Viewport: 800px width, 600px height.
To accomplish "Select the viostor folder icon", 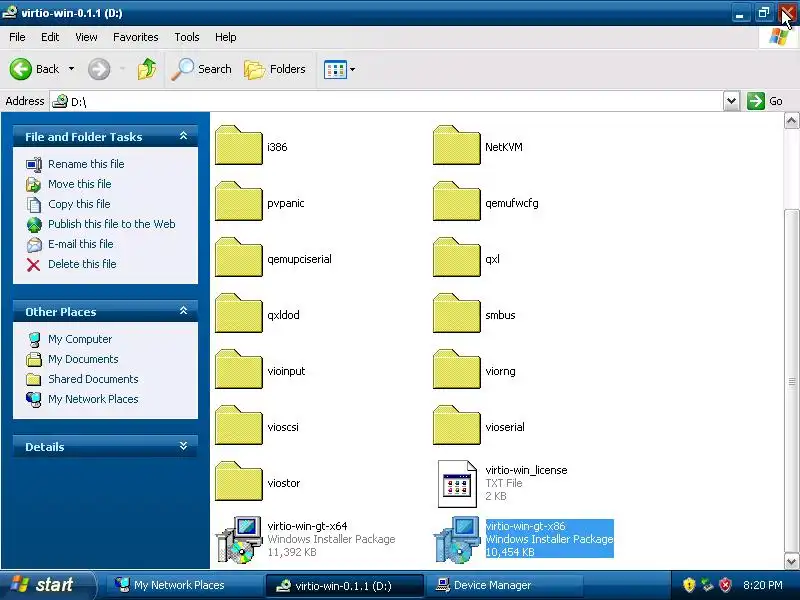I will click(x=239, y=482).
